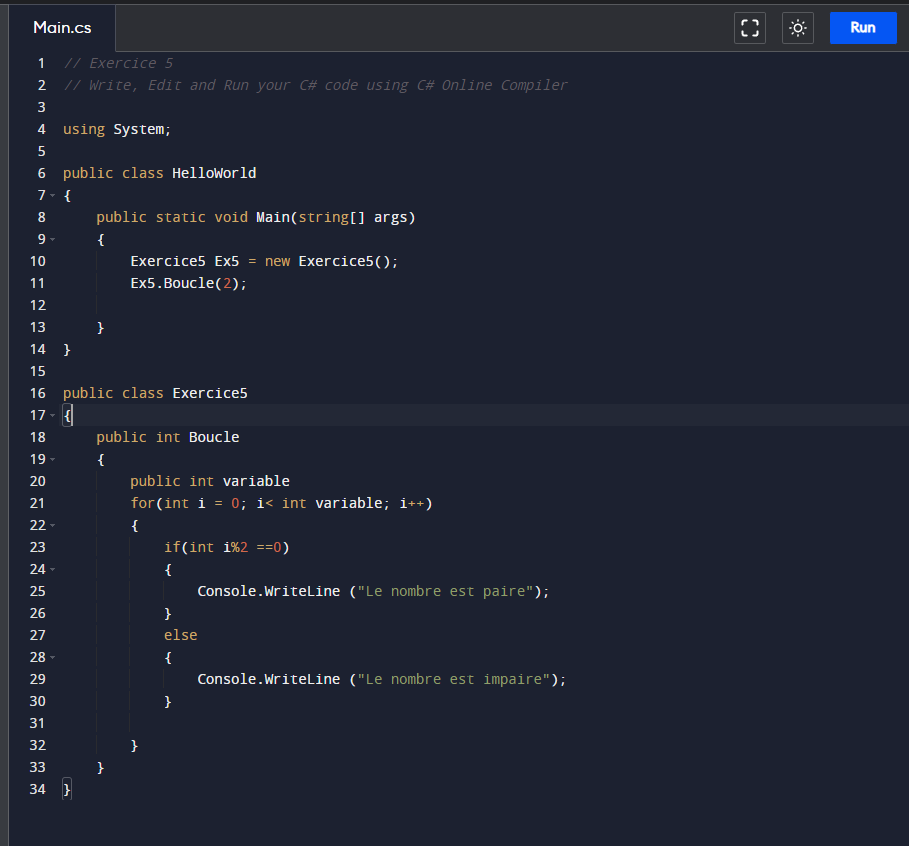The width and height of the screenshot is (909, 846).
Task: Click the 'using System;' statement
Action: 117,129
